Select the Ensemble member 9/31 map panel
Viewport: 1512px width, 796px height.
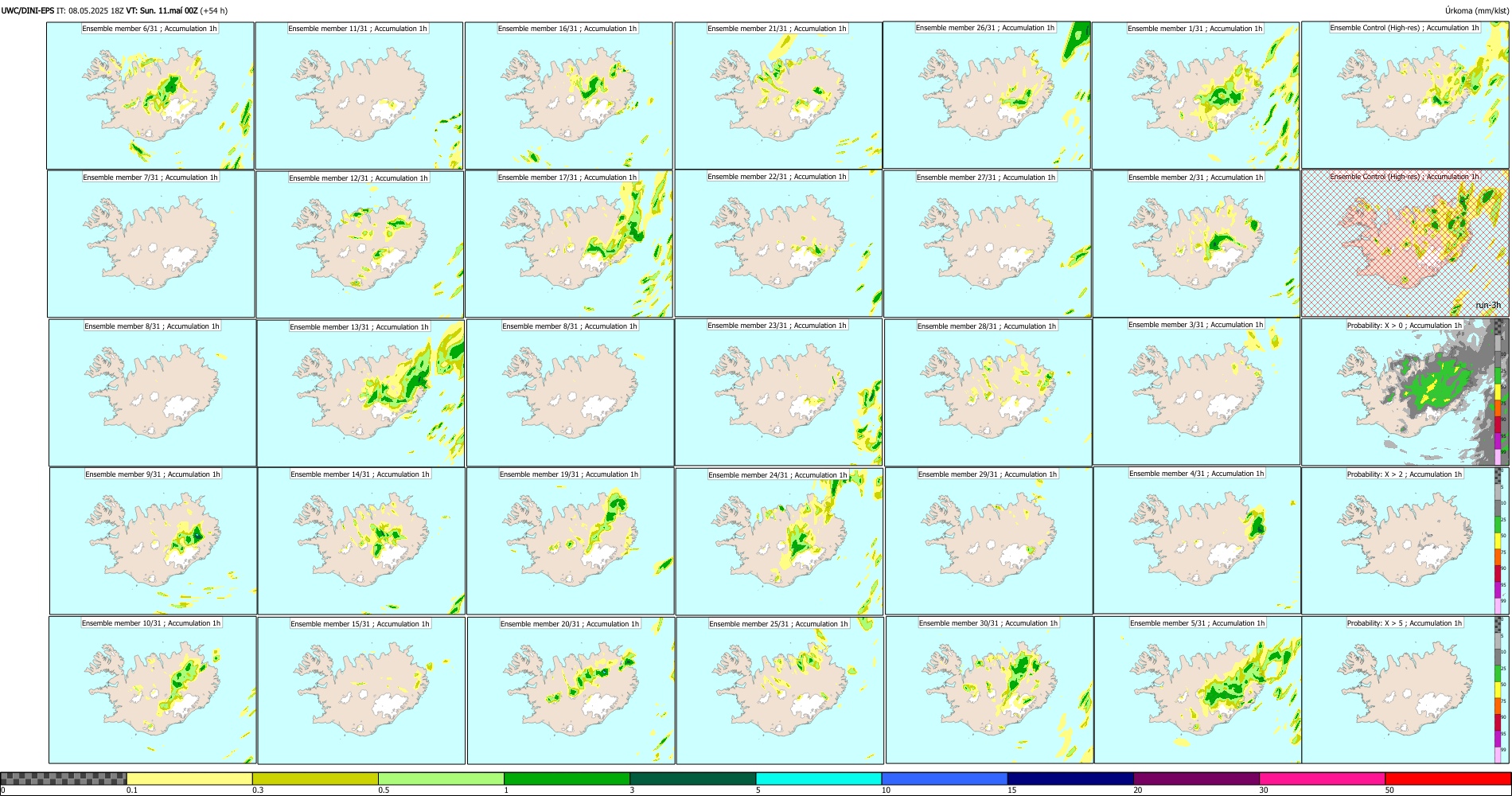pyautogui.click(x=153, y=541)
